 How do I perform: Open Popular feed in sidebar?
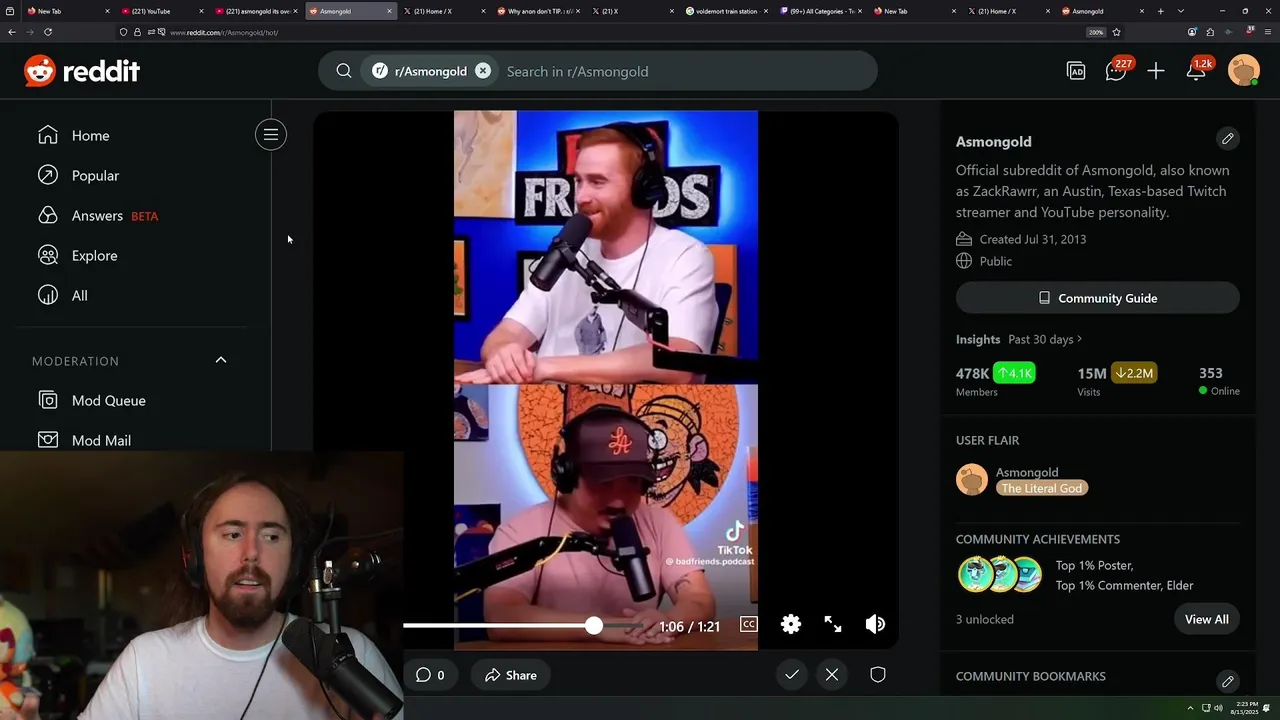pyautogui.click(x=95, y=175)
